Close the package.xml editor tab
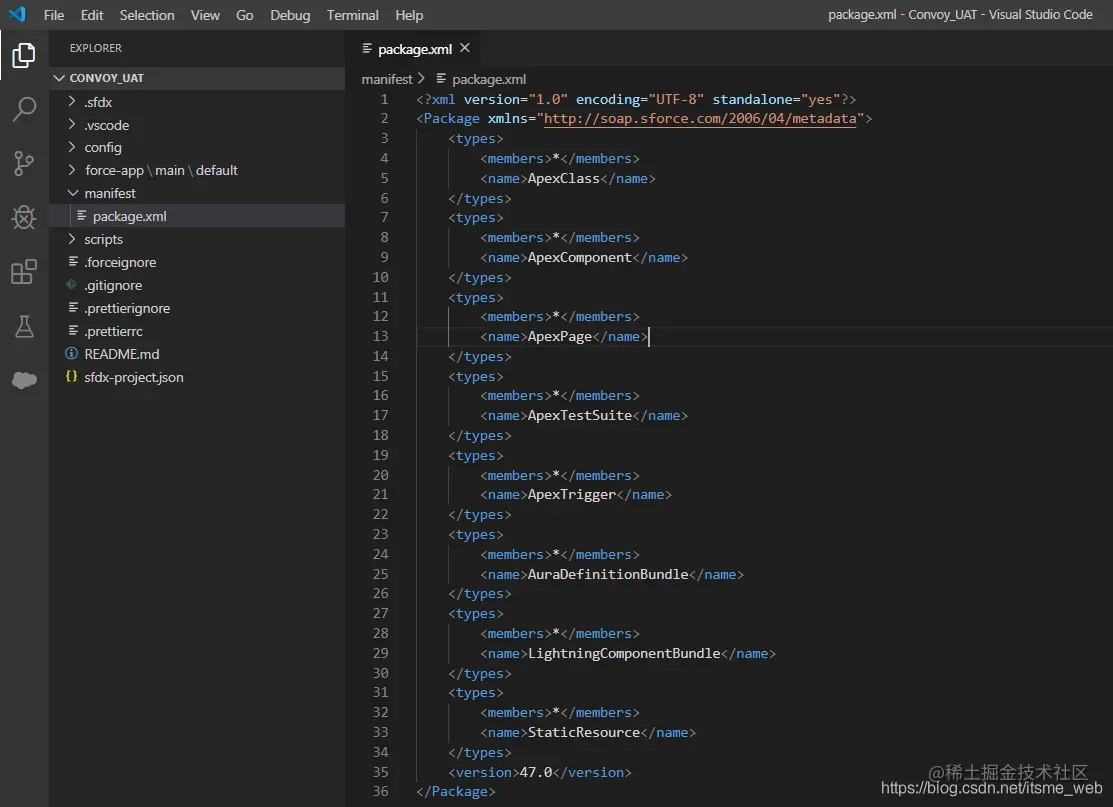Viewport: 1113px width, 807px height. 465,48
